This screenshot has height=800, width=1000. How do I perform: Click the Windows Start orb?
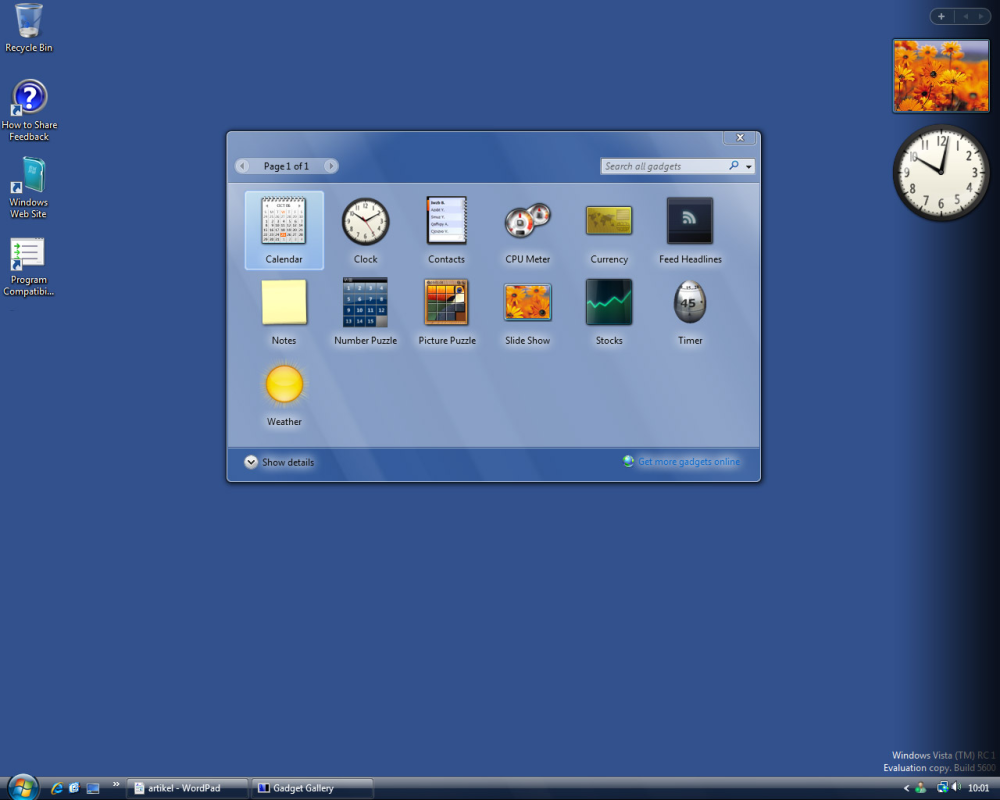click(24, 787)
